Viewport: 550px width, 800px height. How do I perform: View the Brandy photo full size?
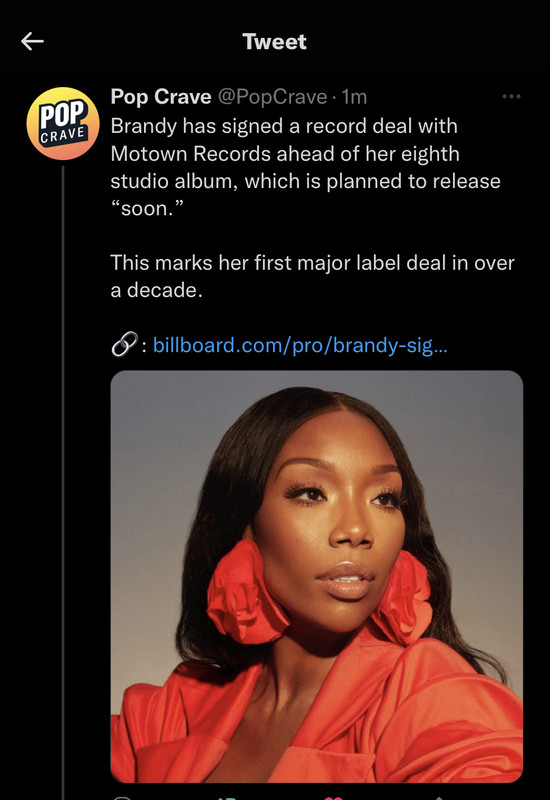point(317,576)
